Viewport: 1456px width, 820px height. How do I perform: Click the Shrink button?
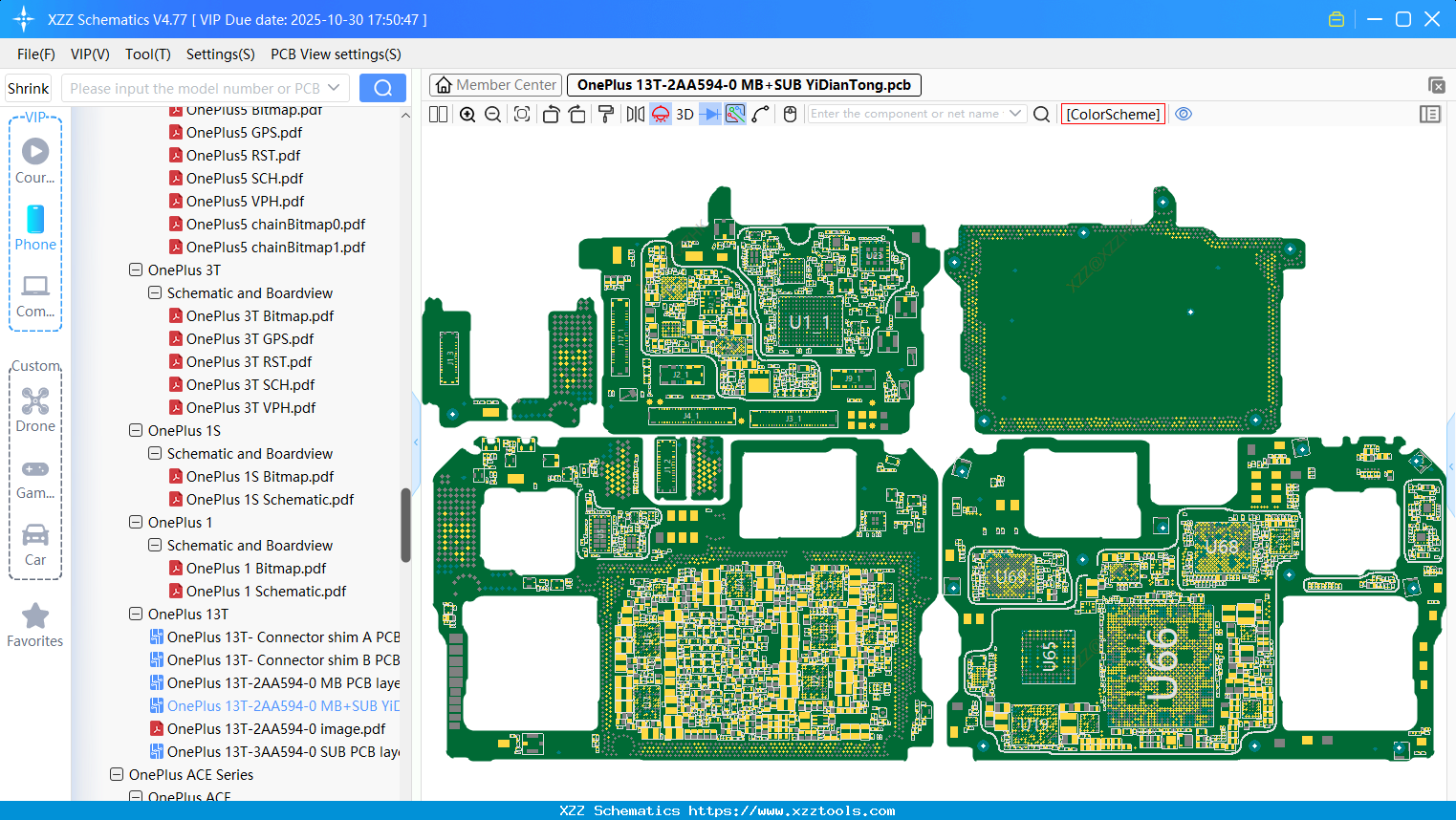coord(29,89)
